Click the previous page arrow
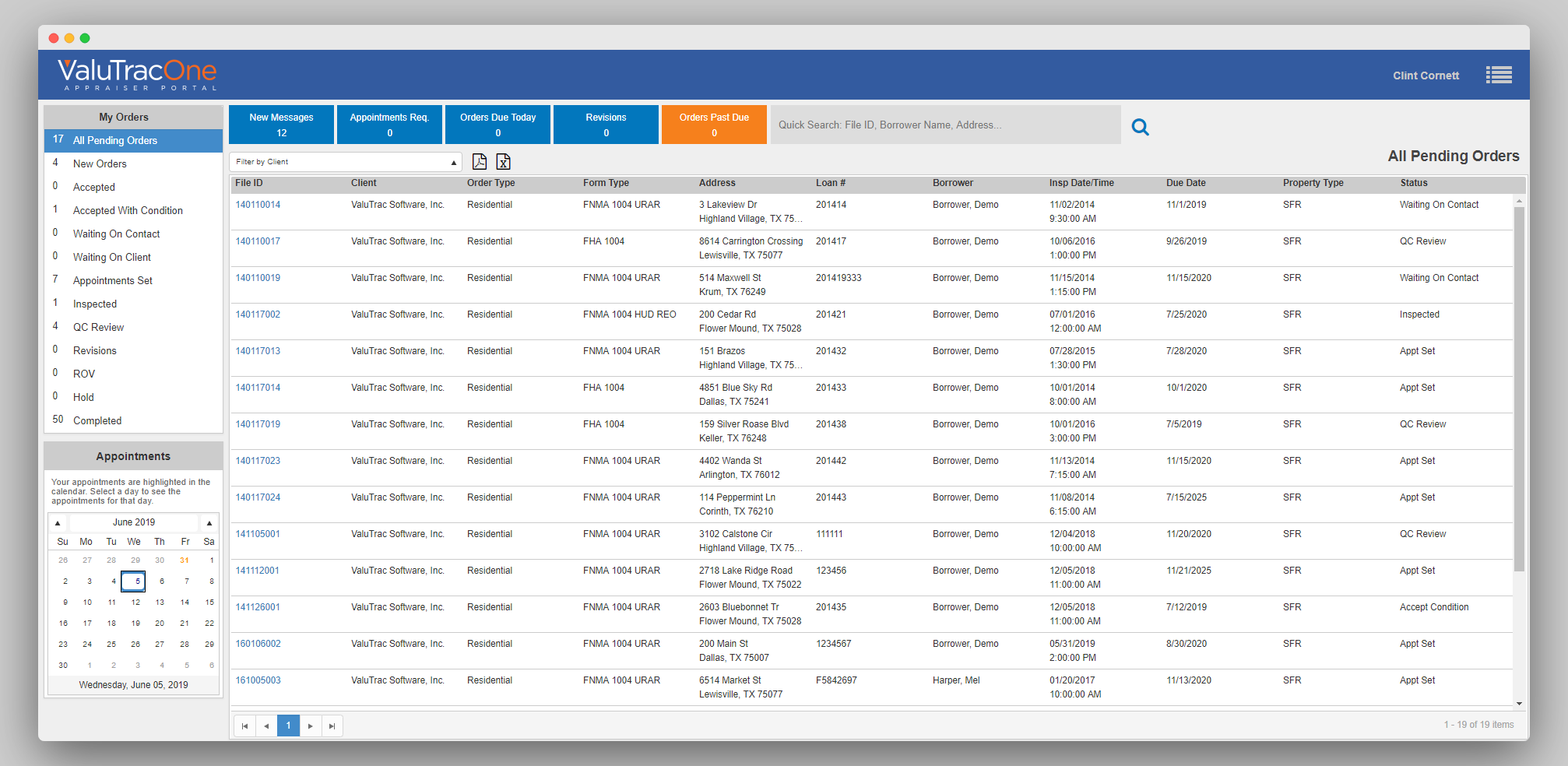The width and height of the screenshot is (1568, 766). tap(266, 725)
